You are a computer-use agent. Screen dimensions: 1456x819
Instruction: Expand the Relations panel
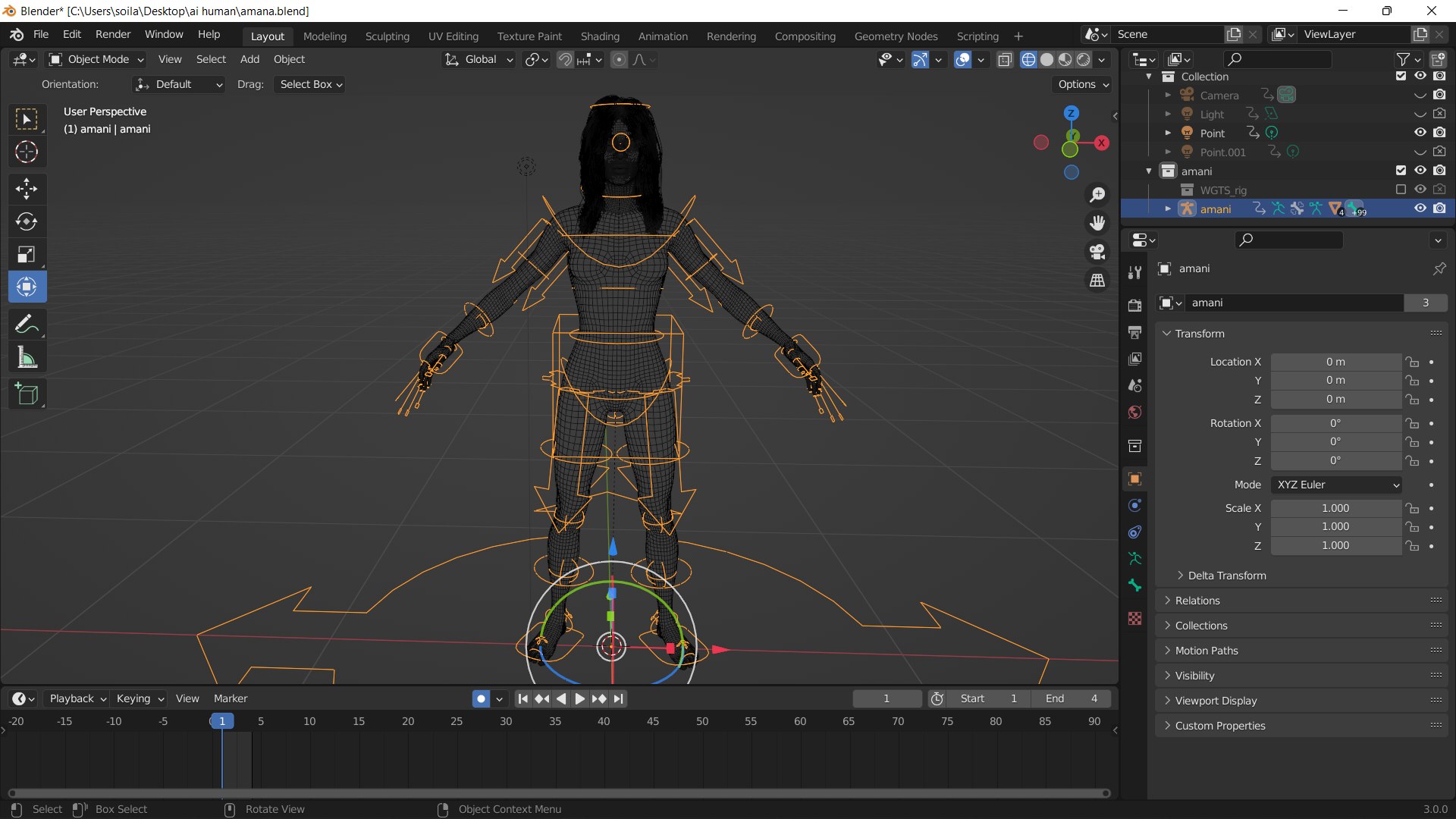1301,601
